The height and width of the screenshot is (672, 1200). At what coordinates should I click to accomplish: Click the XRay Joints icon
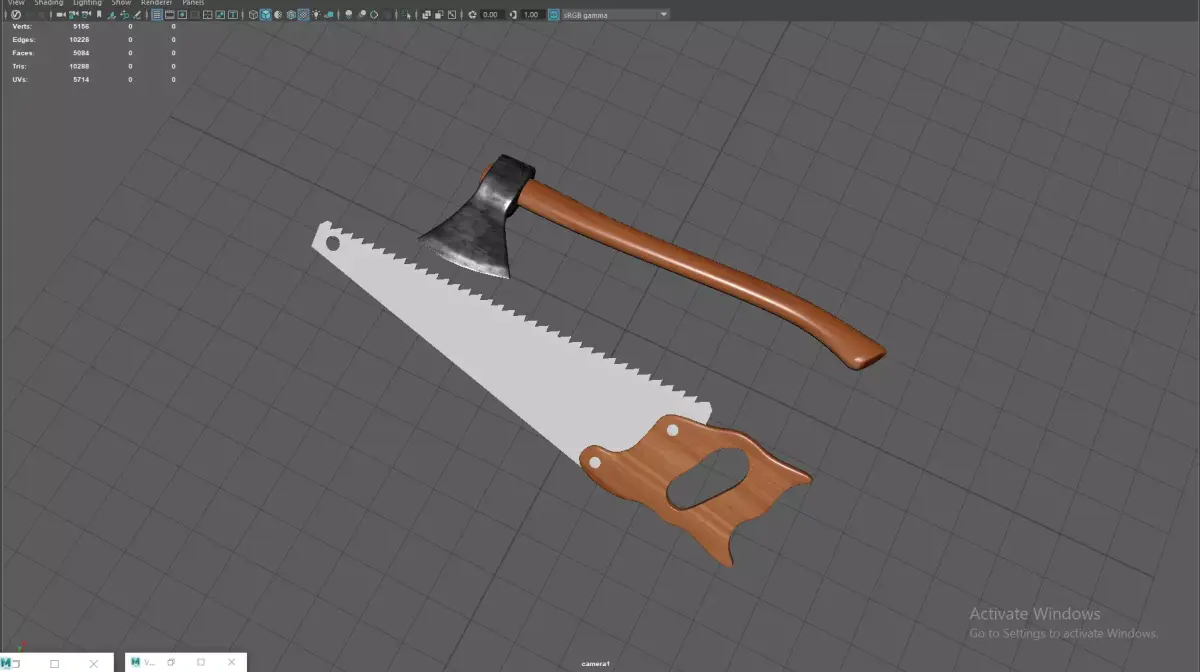(x=452, y=15)
